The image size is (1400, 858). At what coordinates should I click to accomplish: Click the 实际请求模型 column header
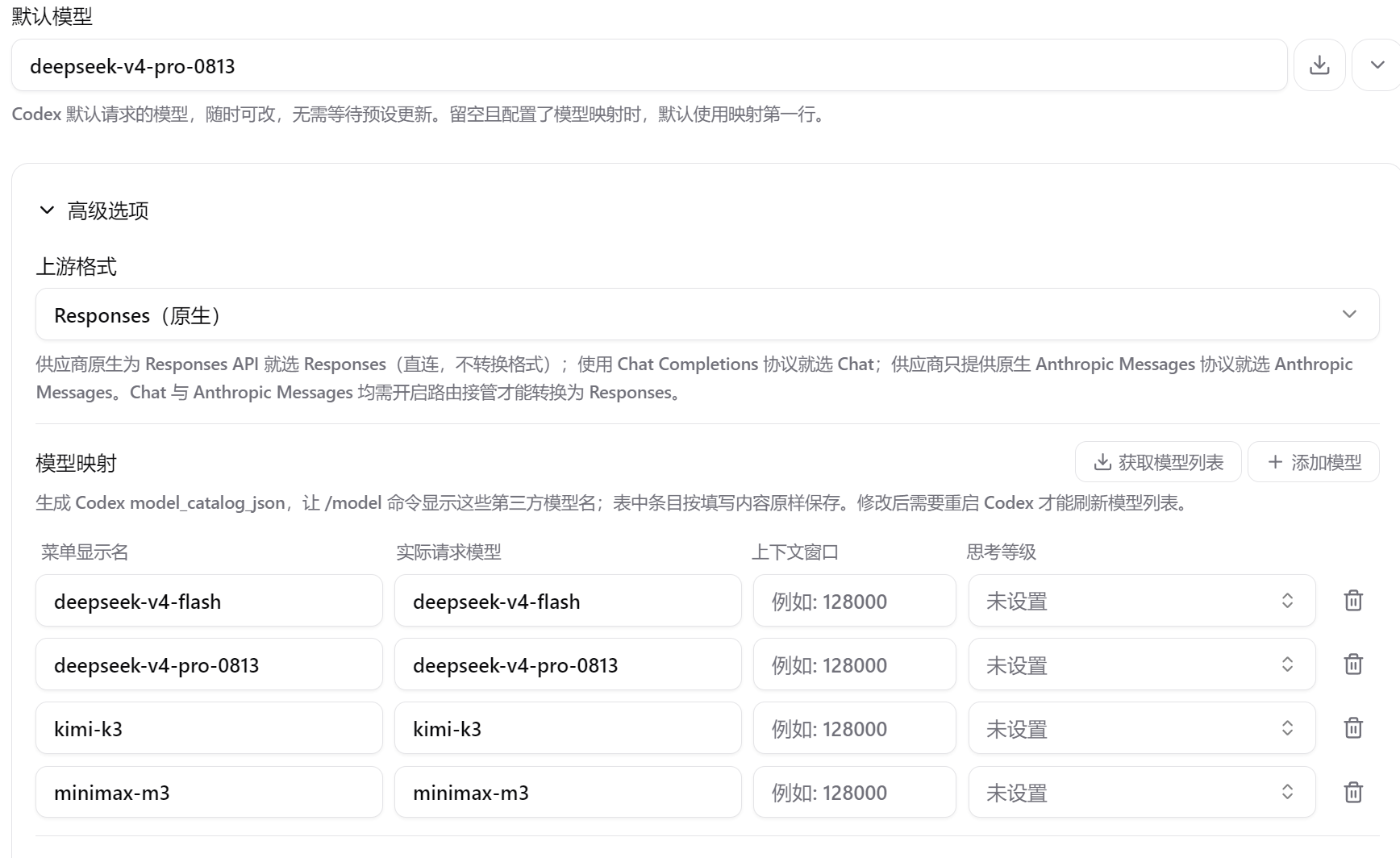coord(448,552)
